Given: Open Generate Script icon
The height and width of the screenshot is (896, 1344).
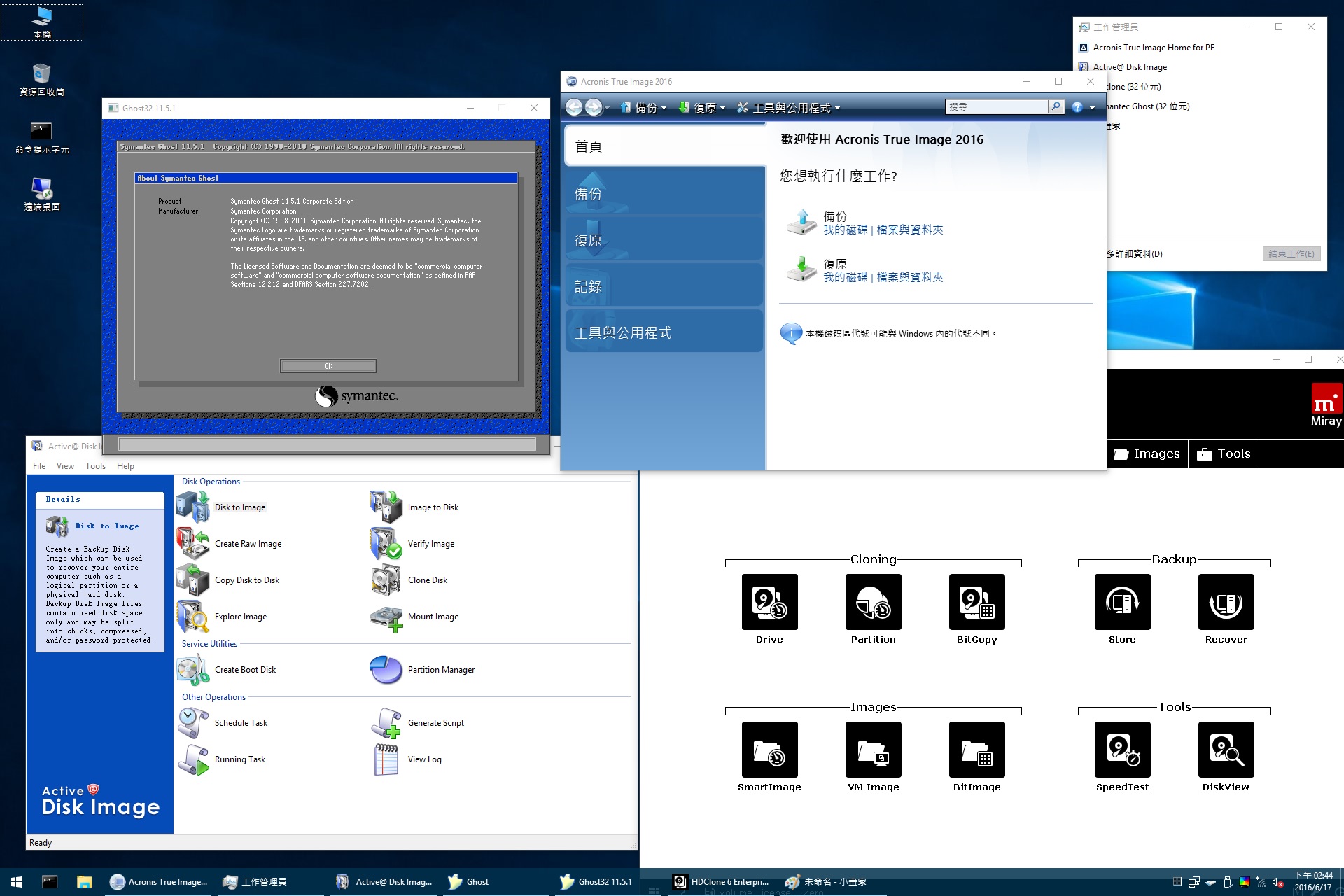Looking at the screenshot, I should click(386, 723).
